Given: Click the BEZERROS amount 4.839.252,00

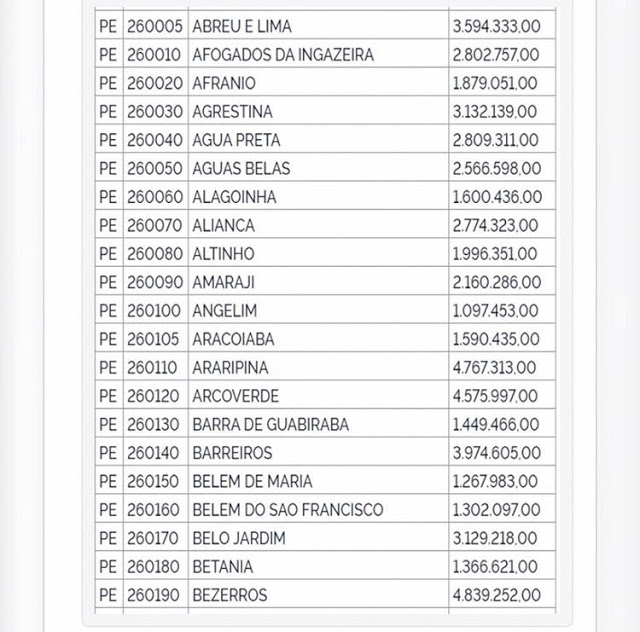Looking at the screenshot, I should click(495, 595).
